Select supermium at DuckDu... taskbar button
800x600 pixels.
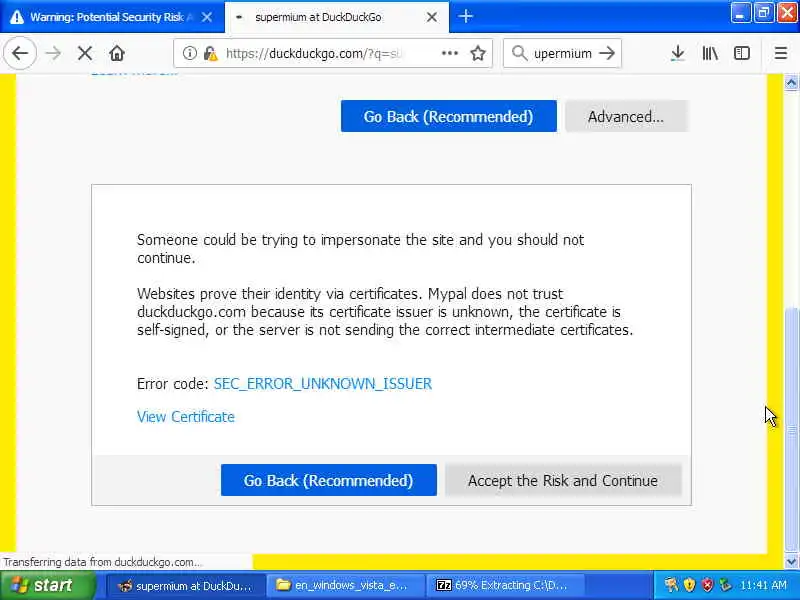(185, 585)
